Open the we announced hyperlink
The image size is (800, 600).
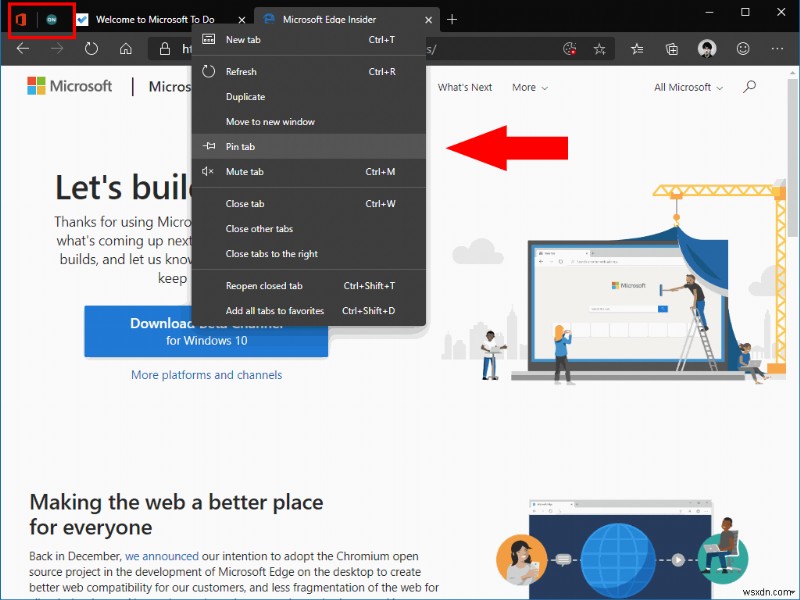pyautogui.click(x=163, y=556)
